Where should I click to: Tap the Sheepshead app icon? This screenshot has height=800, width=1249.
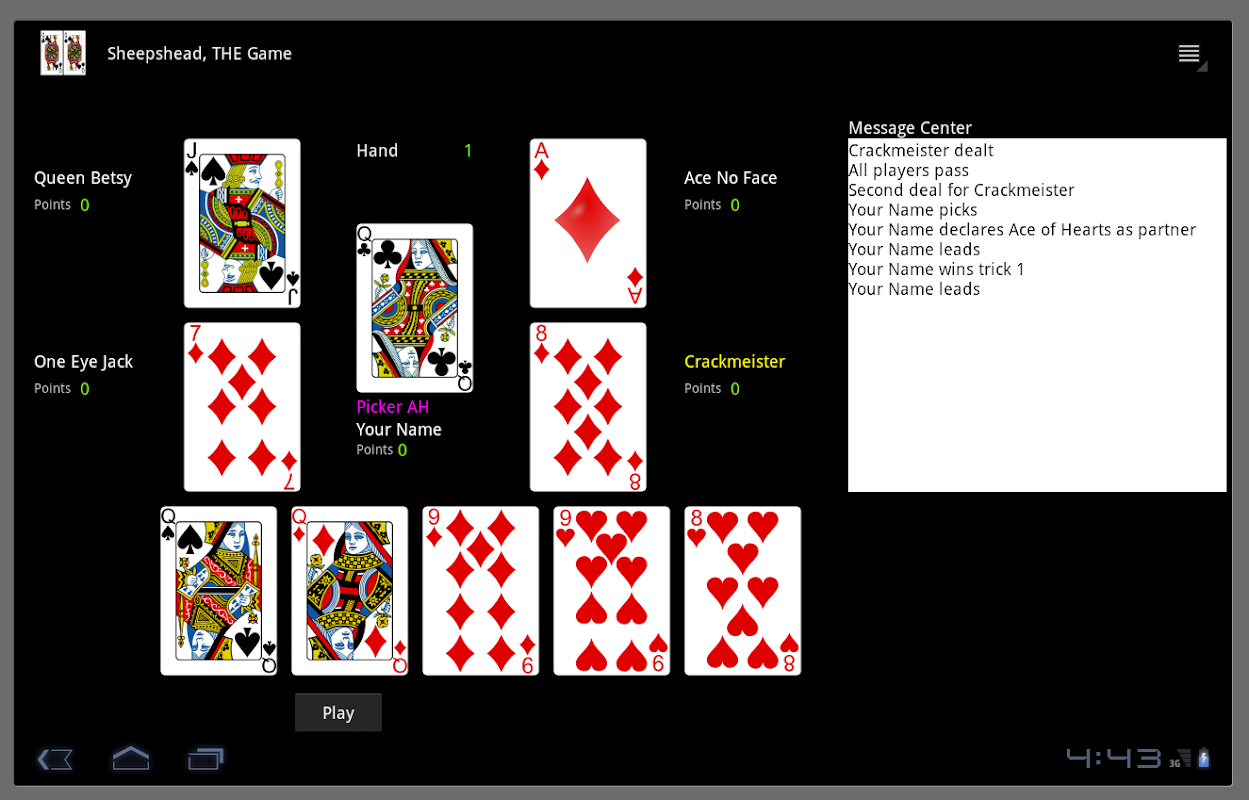pos(63,53)
